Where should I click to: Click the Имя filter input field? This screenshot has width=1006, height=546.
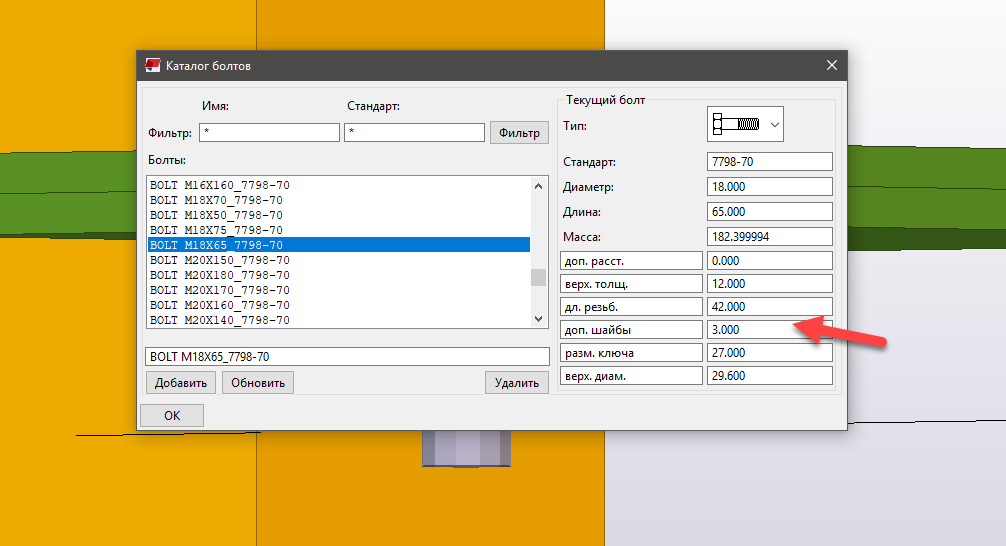[x=270, y=132]
